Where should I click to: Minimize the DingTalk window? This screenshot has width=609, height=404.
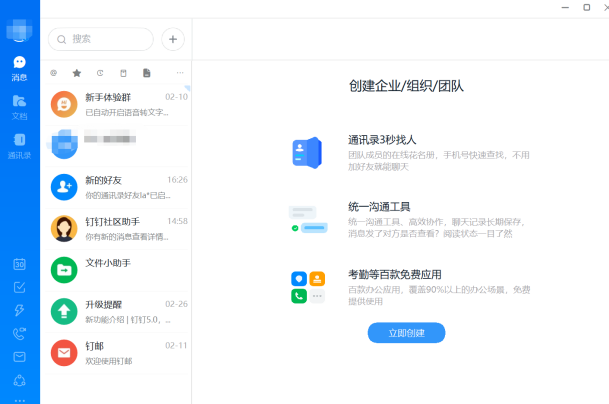pos(565,7)
